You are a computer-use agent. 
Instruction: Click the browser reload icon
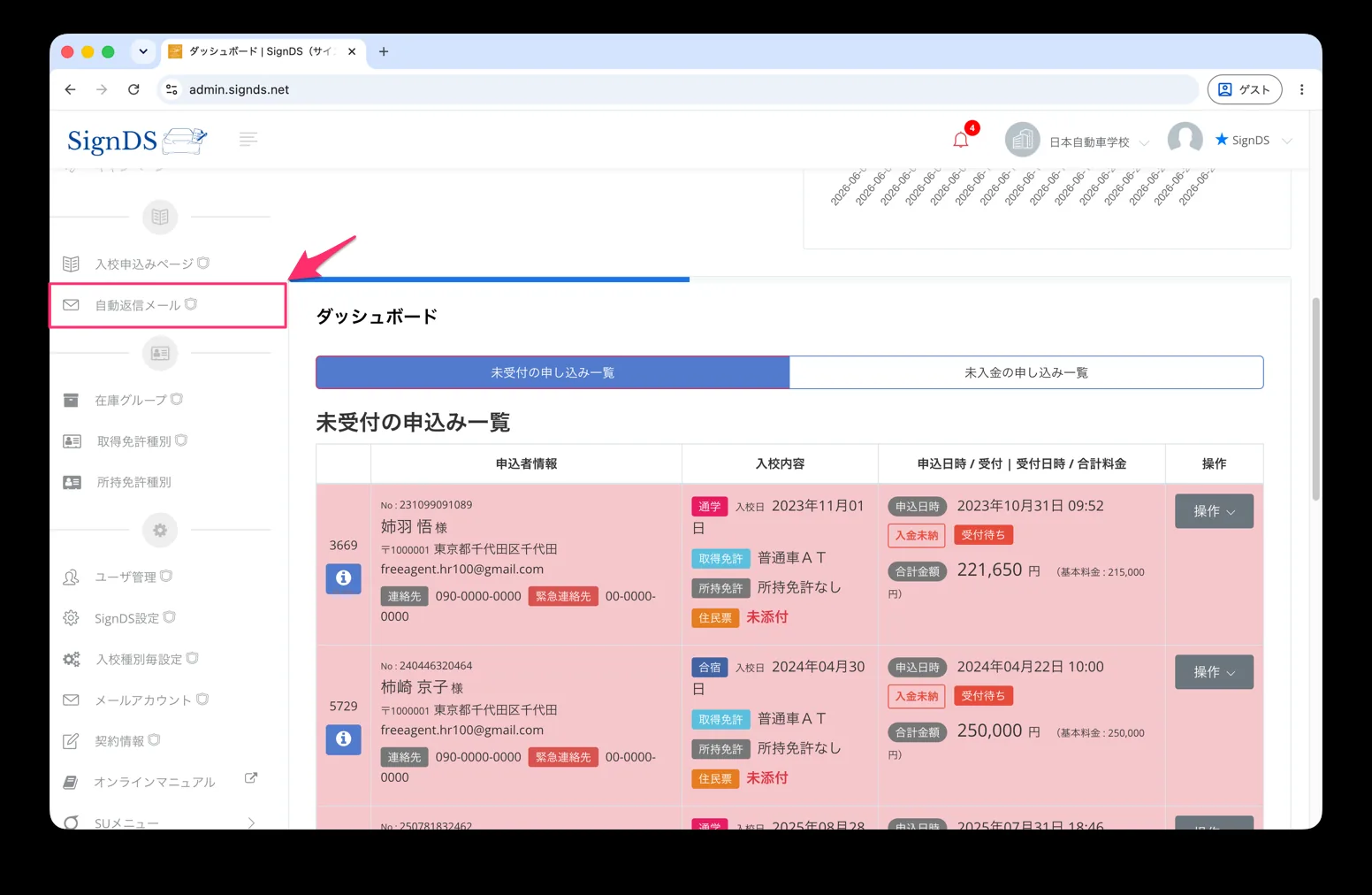point(133,89)
